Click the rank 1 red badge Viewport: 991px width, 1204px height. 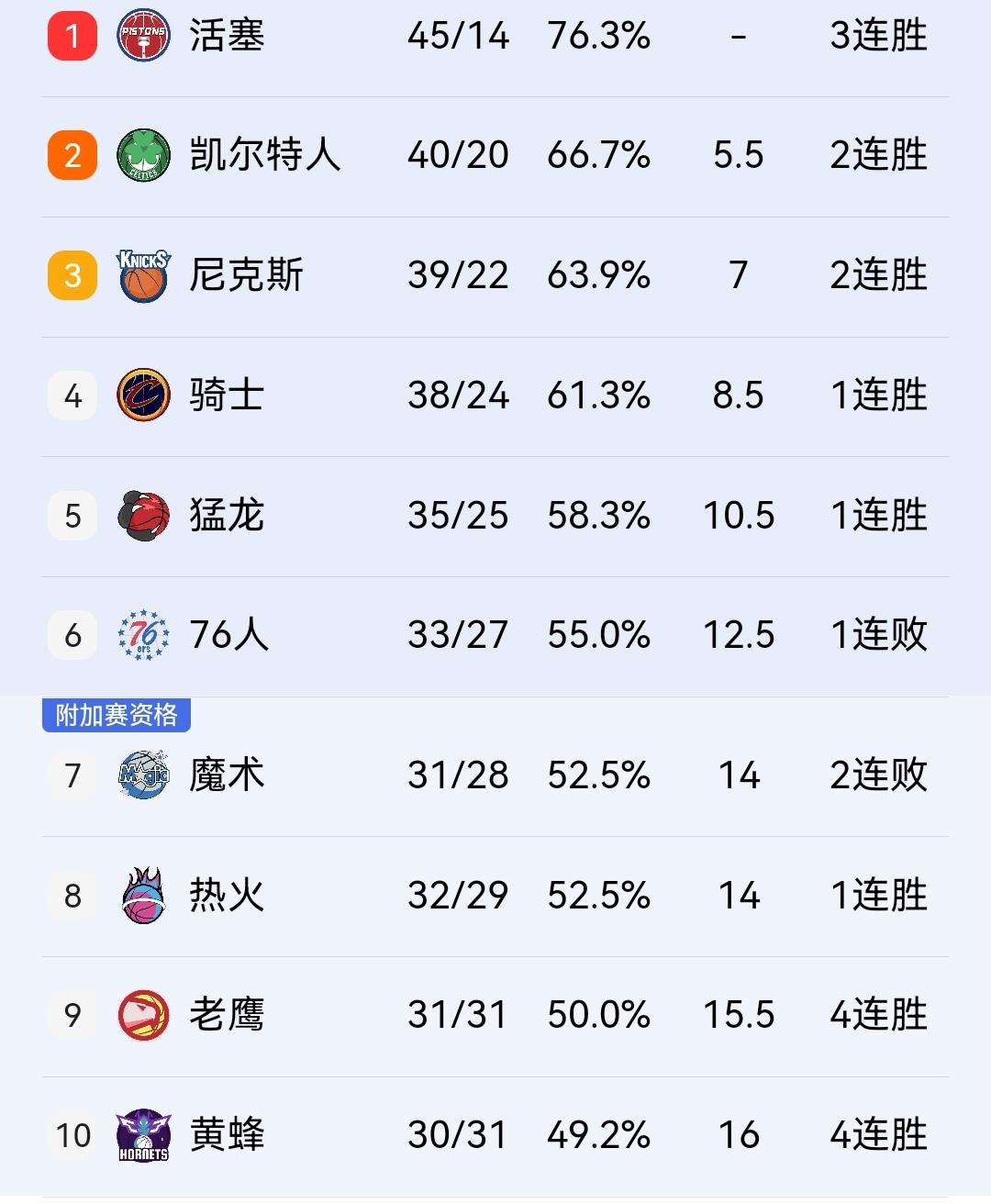[72, 35]
